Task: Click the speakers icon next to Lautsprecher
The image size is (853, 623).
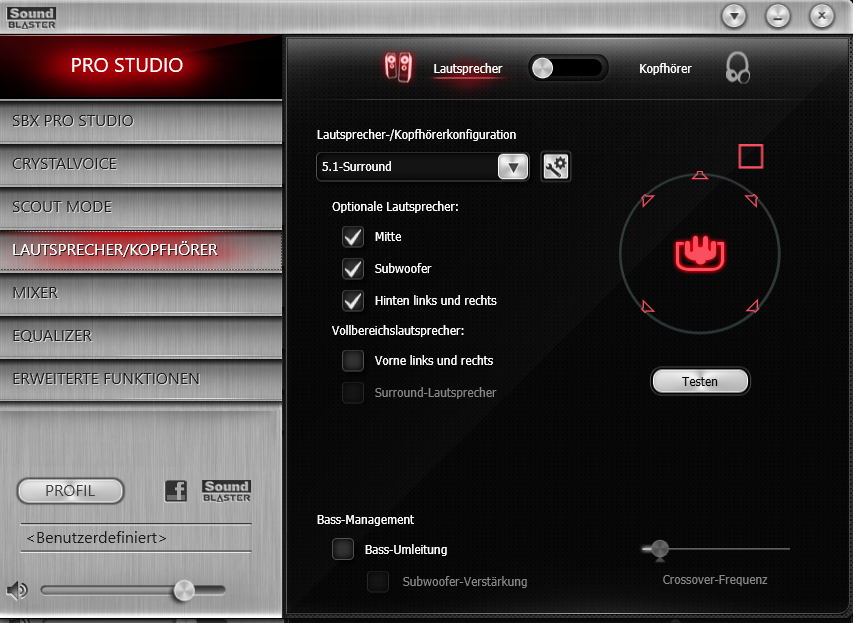Action: coord(398,68)
